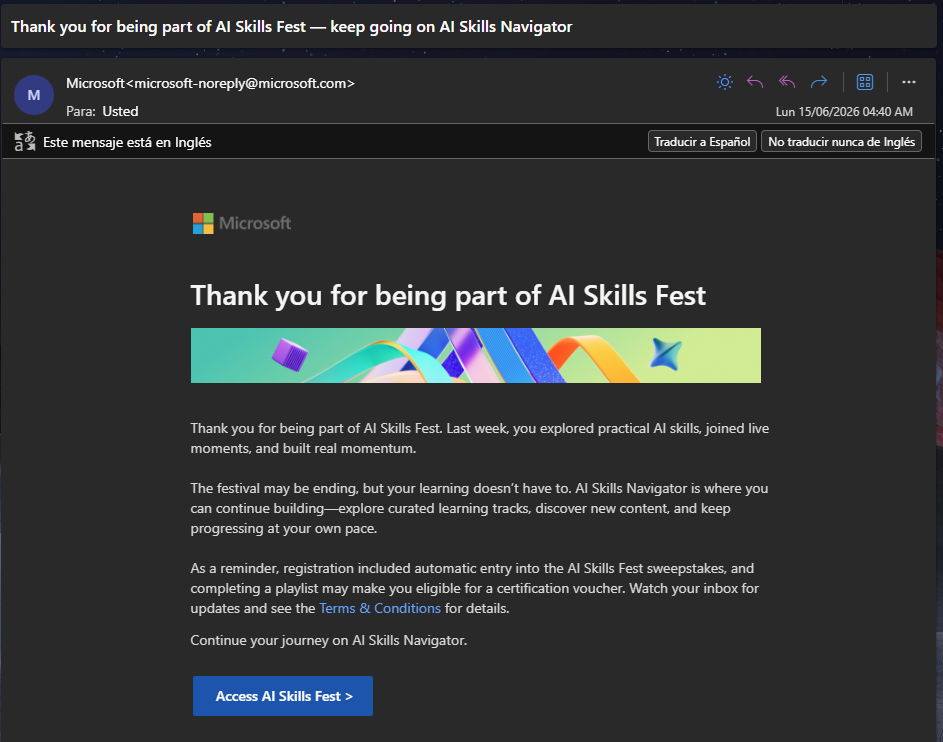Image resolution: width=943 pixels, height=742 pixels.
Task: Open the more actions ellipsis menu
Action: point(909,82)
